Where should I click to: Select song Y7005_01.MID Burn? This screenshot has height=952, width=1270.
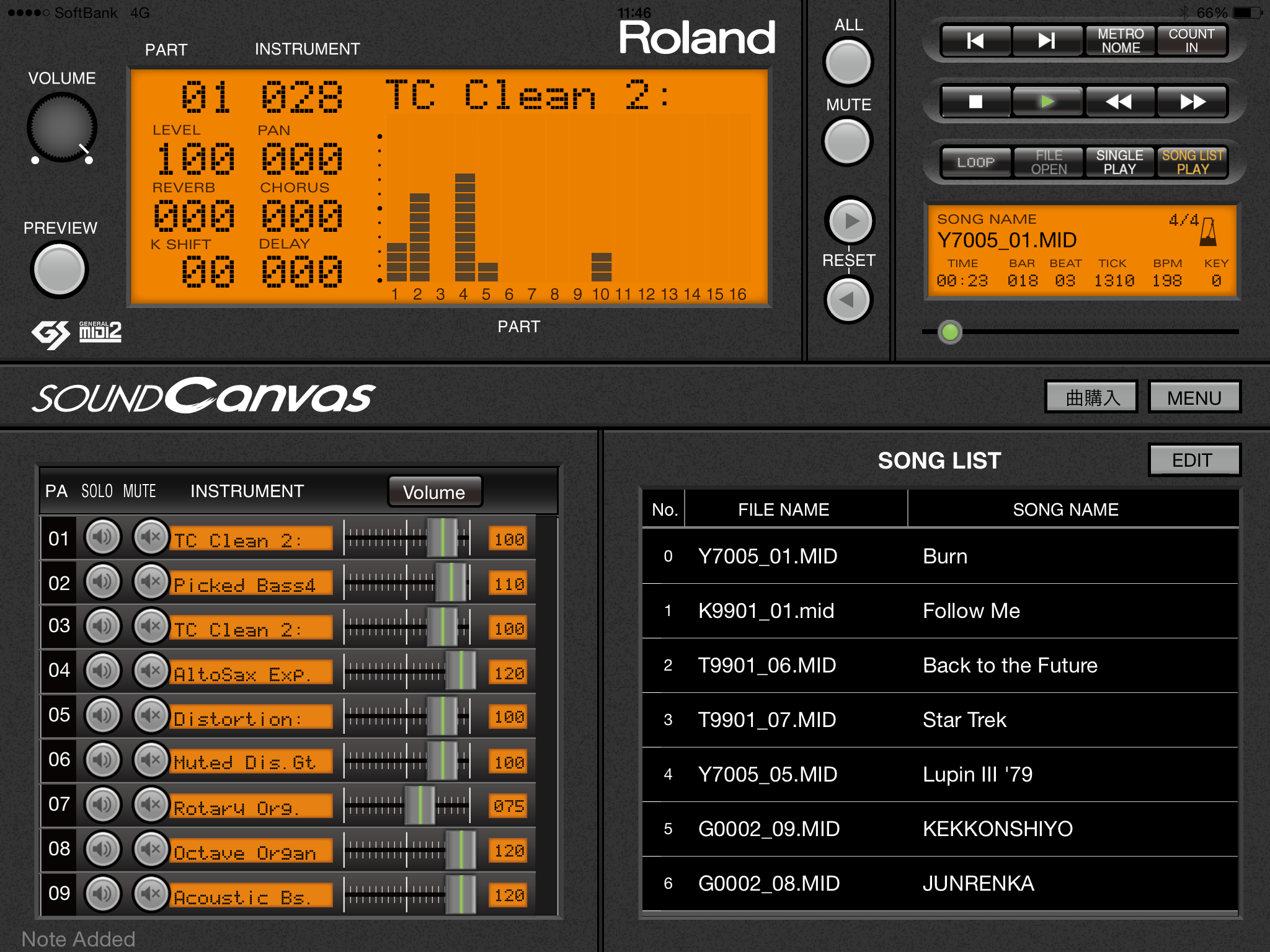[940, 556]
